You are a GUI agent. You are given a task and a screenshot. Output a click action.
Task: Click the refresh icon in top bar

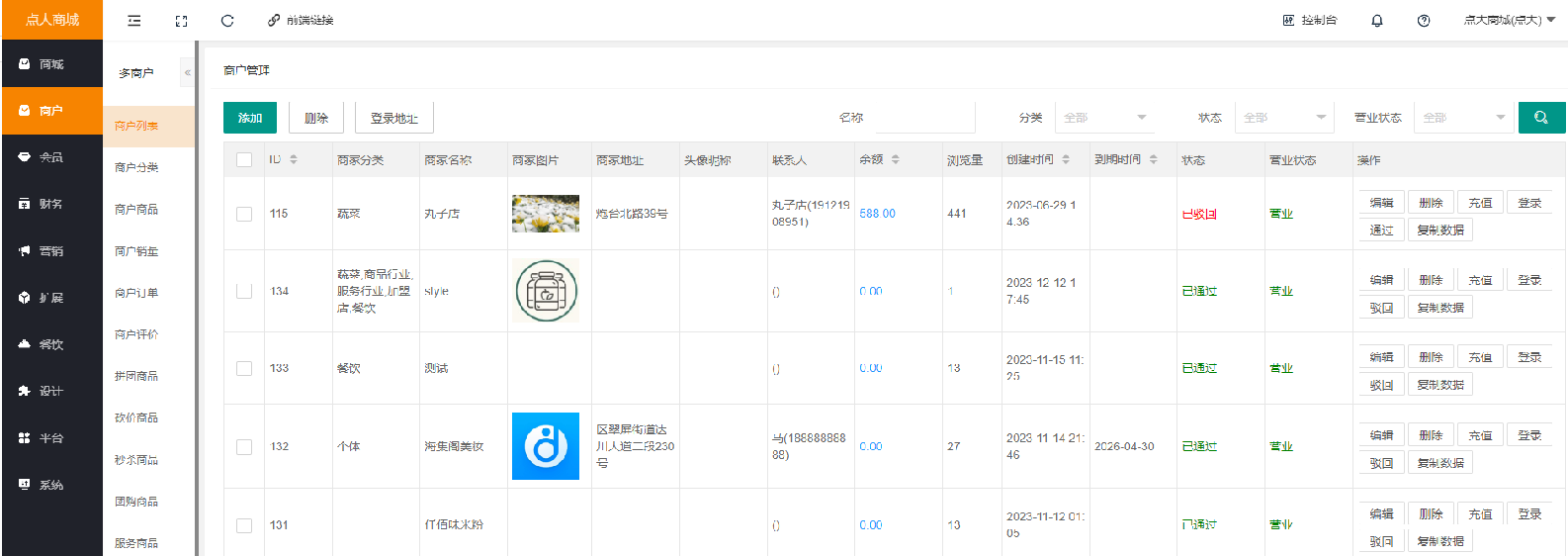(227, 21)
